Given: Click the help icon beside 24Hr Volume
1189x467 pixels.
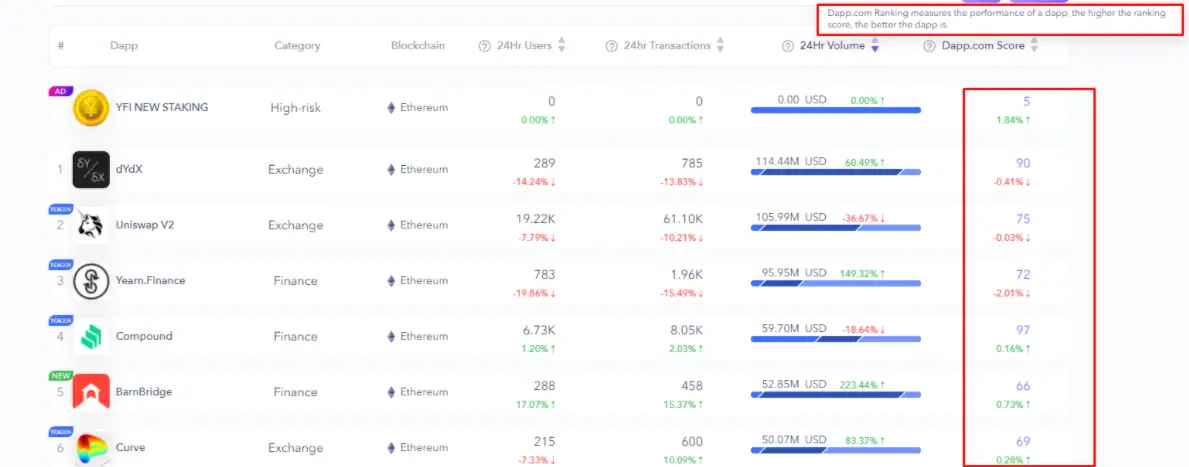Looking at the screenshot, I should [x=787, y=46].
